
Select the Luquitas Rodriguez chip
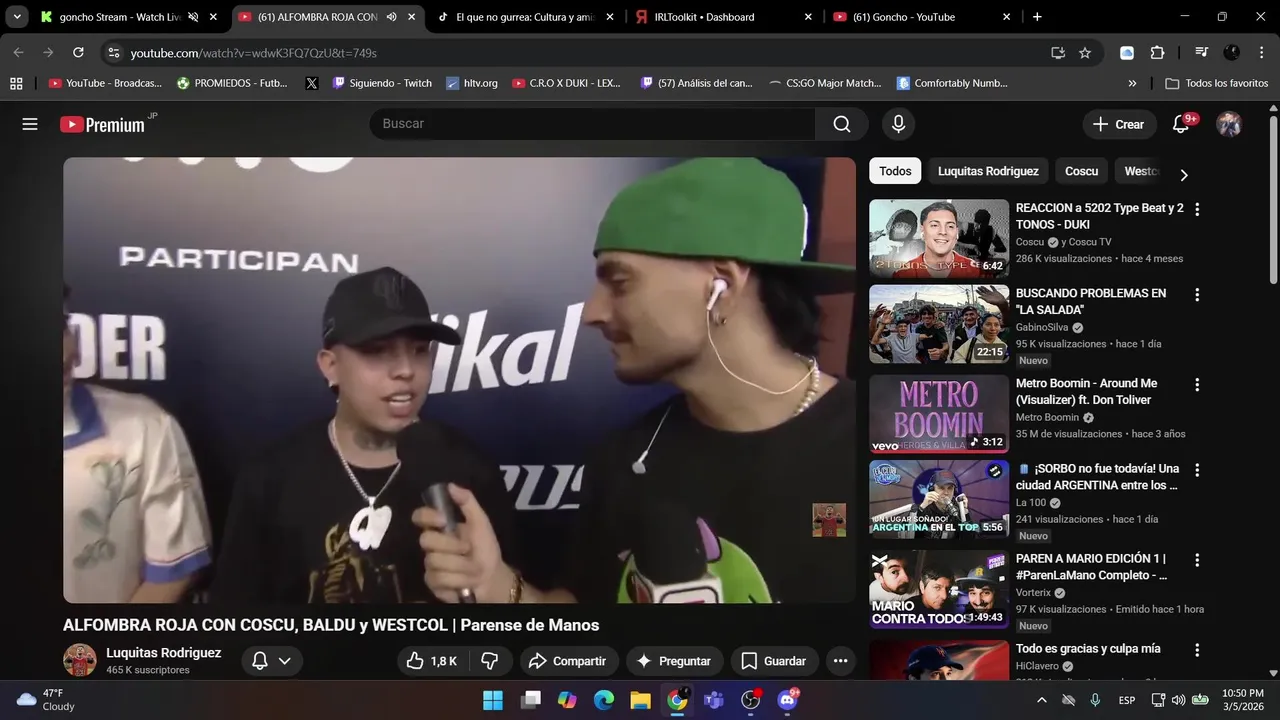(x=988, y=171)
